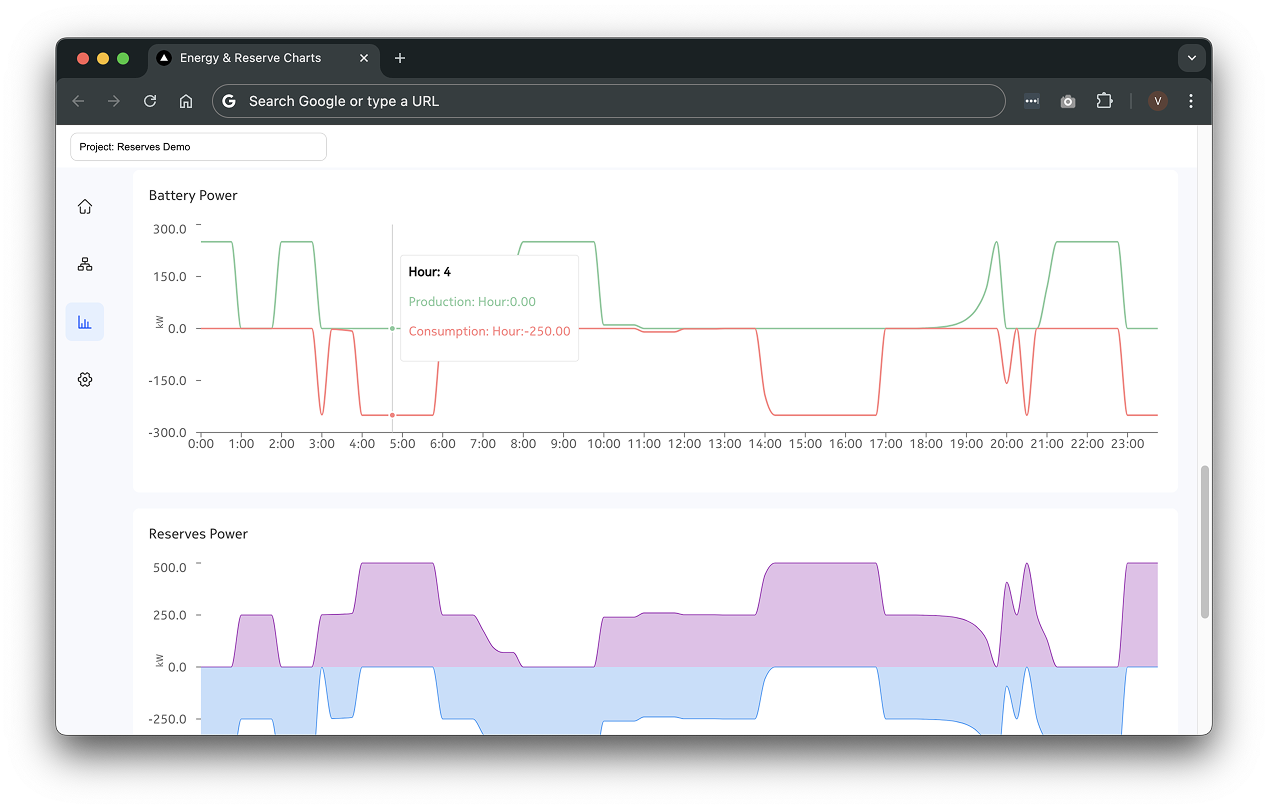Image resolution: width=1268 pixels, height=809 pixels.
Task: Click the 14:00 label on Battery Power axis
Action: pyautogui.click(x=765, y=444)
